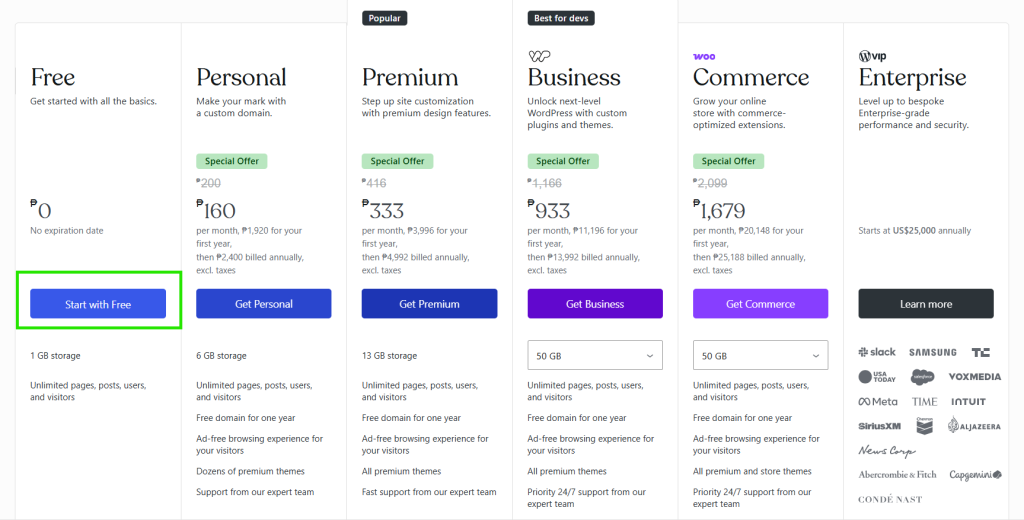Viewport: 1024px width, 520px height.
Task: Click the Get Personal button
Action: [264, 304]
